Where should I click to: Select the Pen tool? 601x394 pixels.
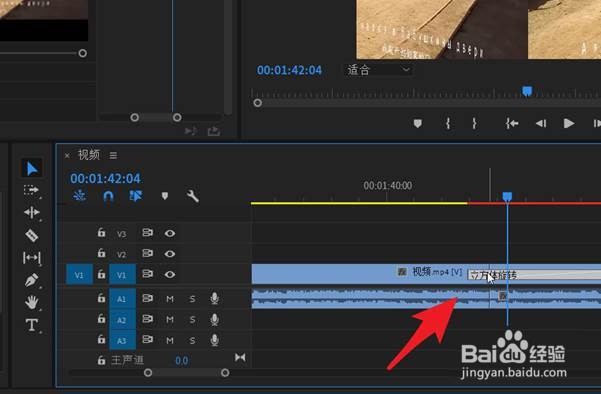point(31,280)
